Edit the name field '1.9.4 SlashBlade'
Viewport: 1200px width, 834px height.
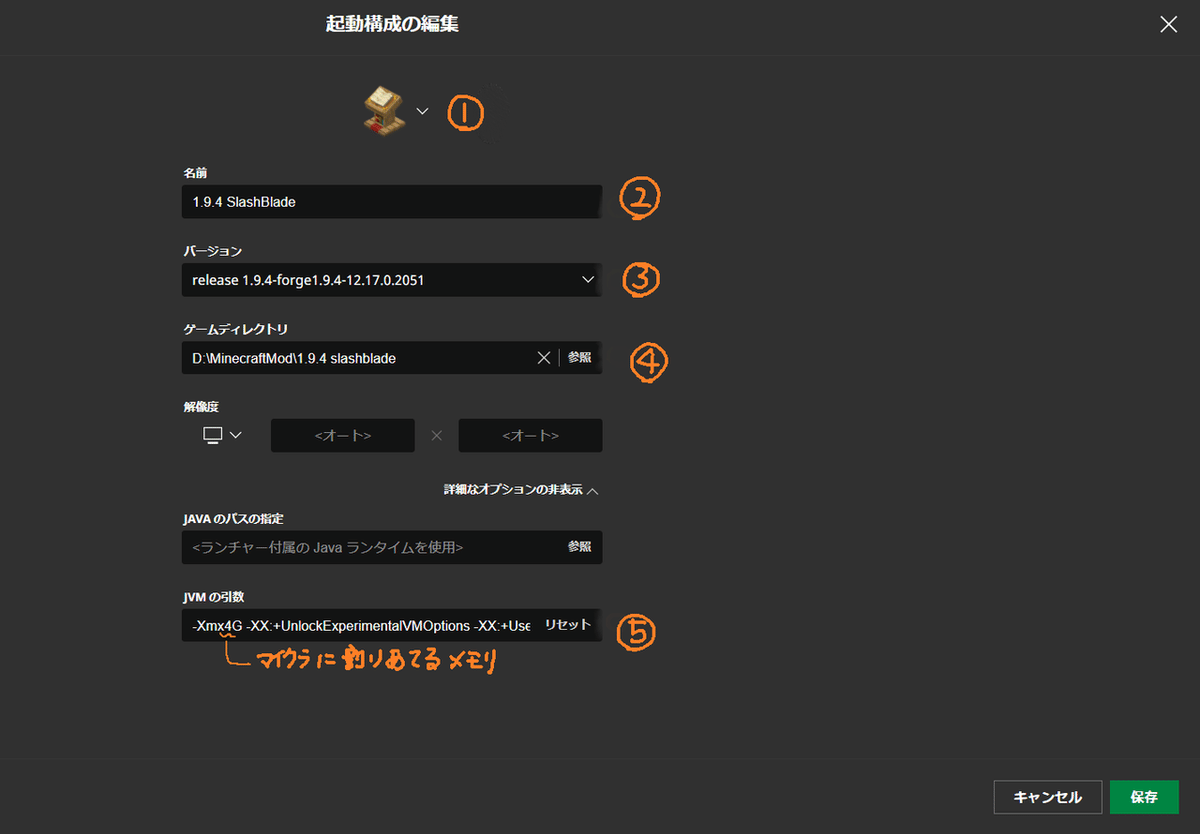pos(392,202)
